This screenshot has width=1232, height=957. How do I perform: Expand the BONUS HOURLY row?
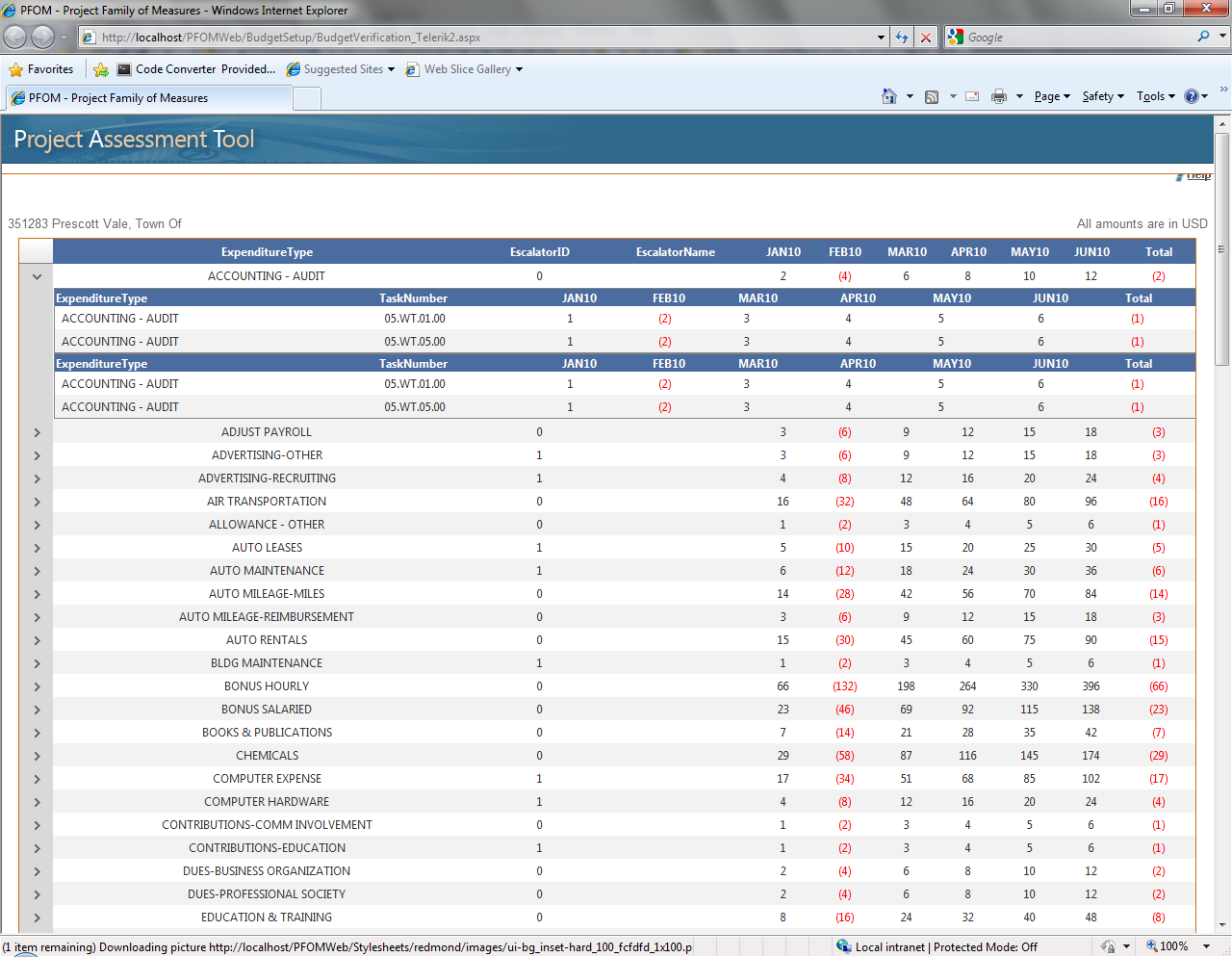pos(37,686)
